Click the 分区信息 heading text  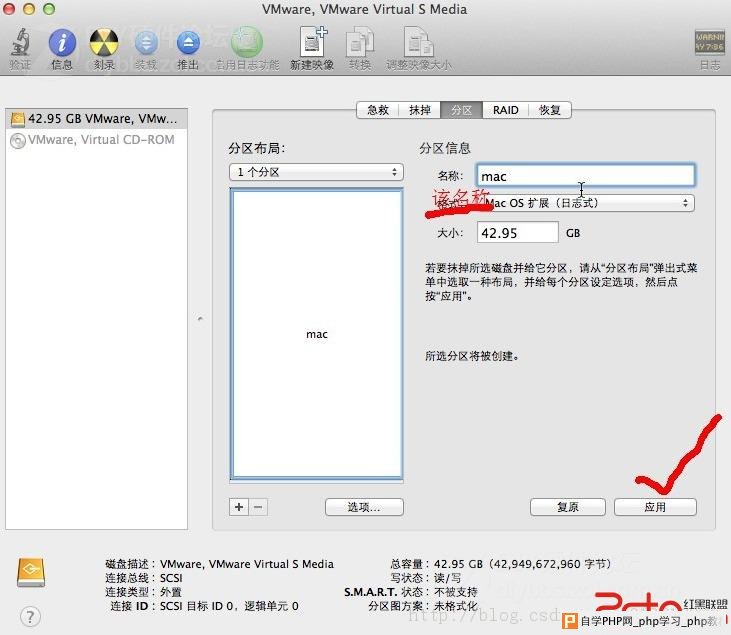[x=445, y=148]
